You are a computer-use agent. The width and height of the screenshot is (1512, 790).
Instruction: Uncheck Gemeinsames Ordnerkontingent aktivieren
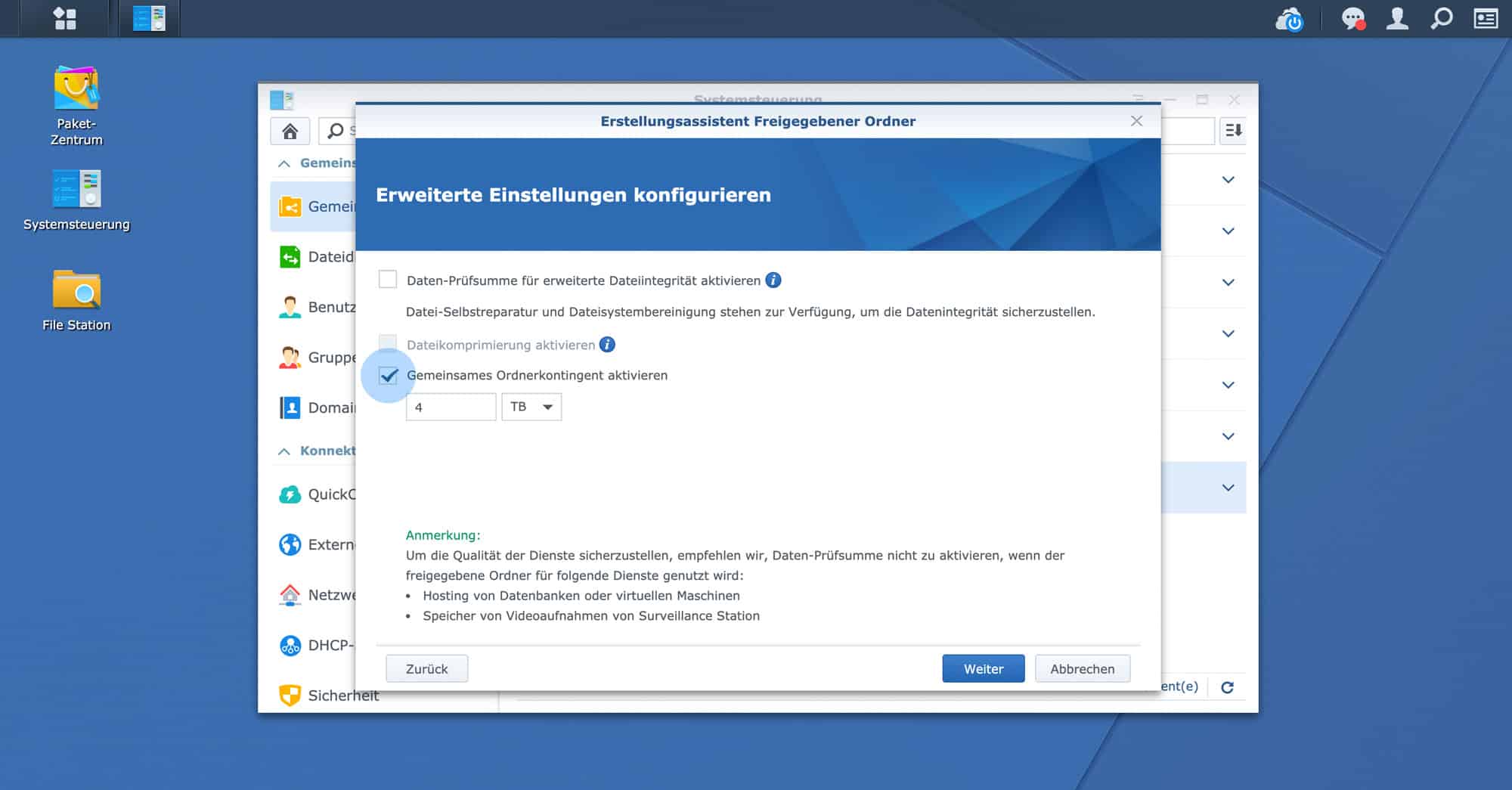[389, 375]
